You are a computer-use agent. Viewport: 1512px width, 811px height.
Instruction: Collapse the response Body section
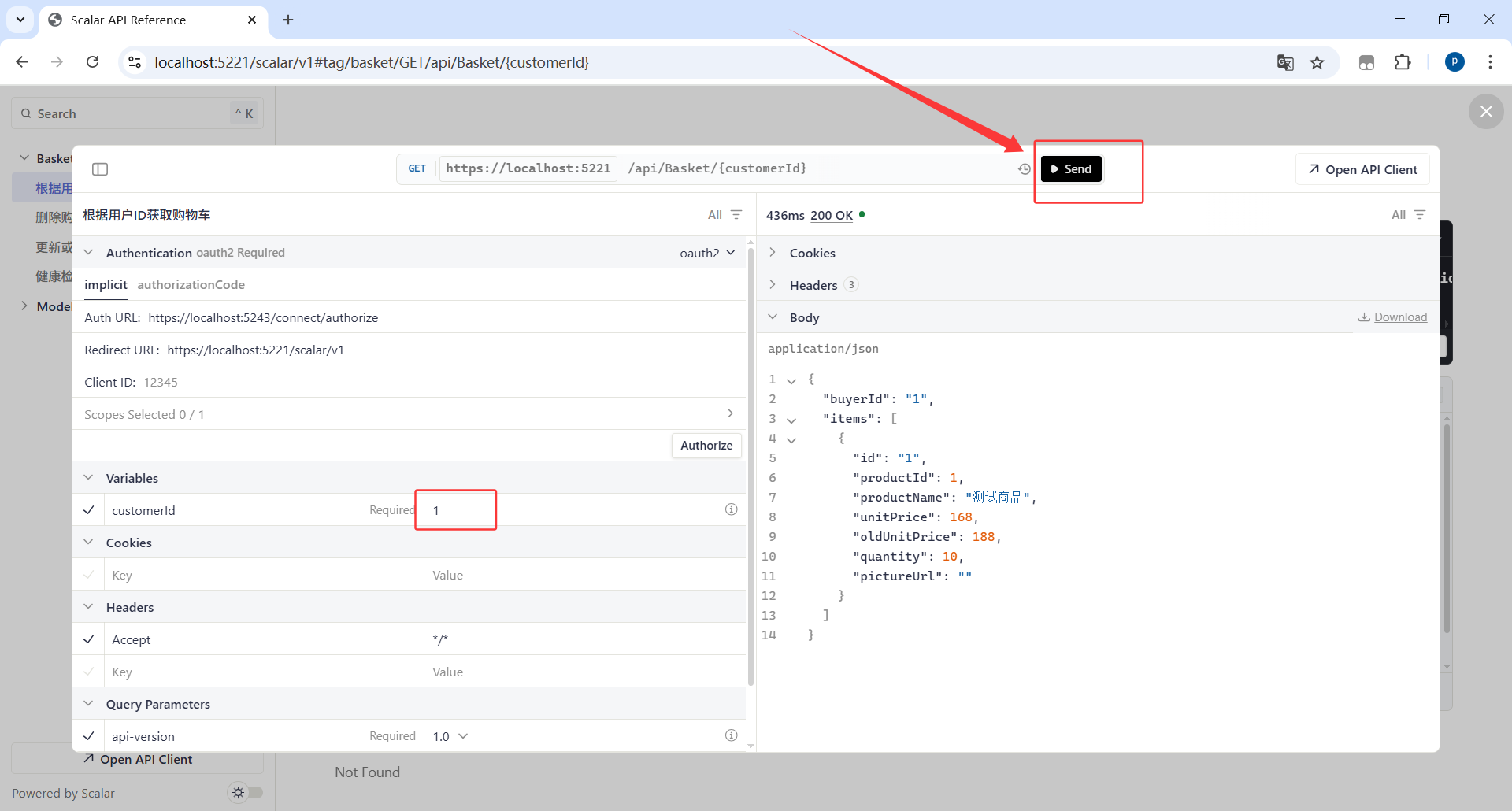point(773,317)
